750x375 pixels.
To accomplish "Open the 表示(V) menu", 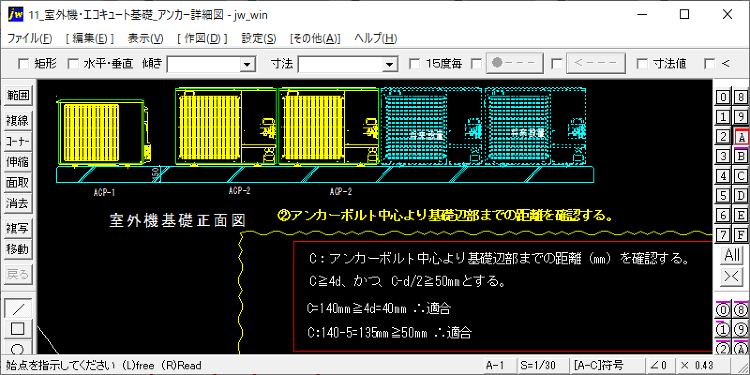I will pos(145,38).
